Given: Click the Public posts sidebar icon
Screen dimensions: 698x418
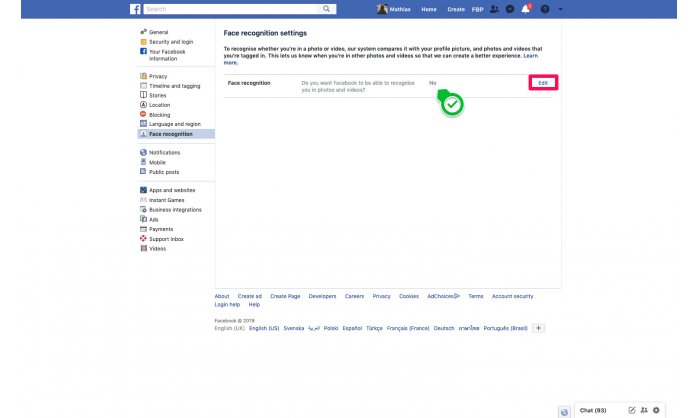Looking at the screenshot, I should pyautogui.click(x=143, y=171).
